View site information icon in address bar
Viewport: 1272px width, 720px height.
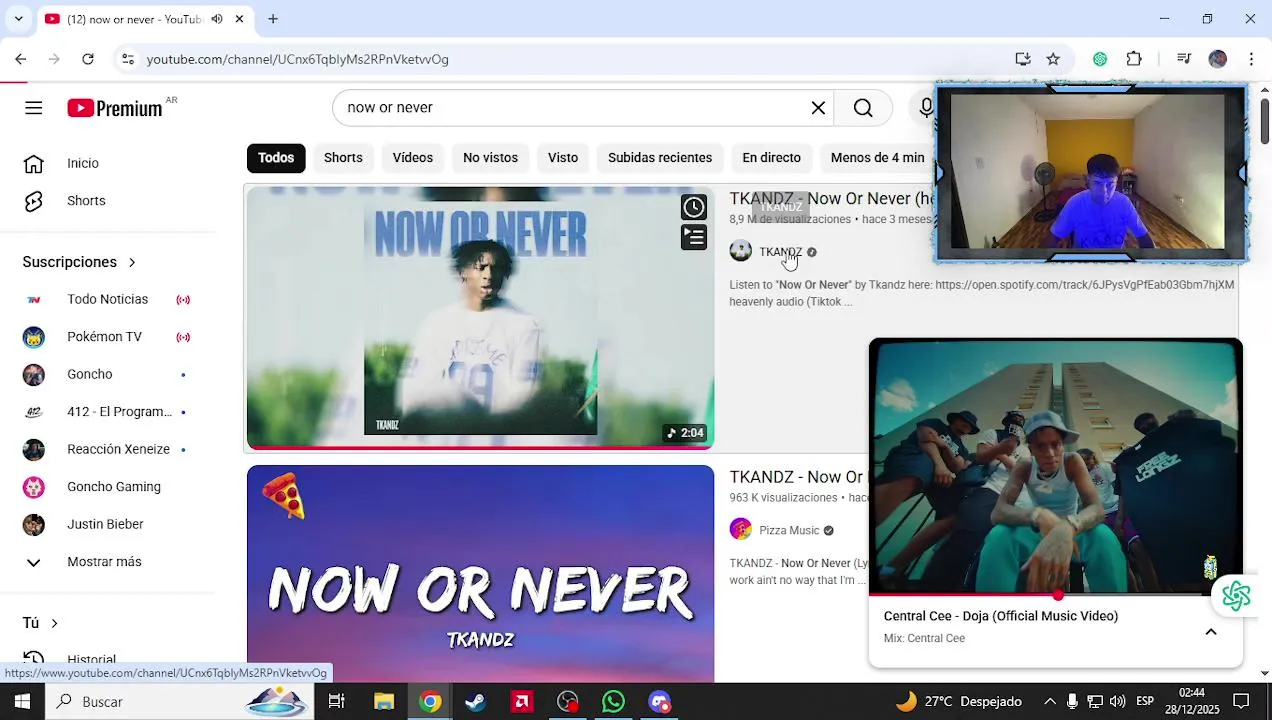[127, 59]
